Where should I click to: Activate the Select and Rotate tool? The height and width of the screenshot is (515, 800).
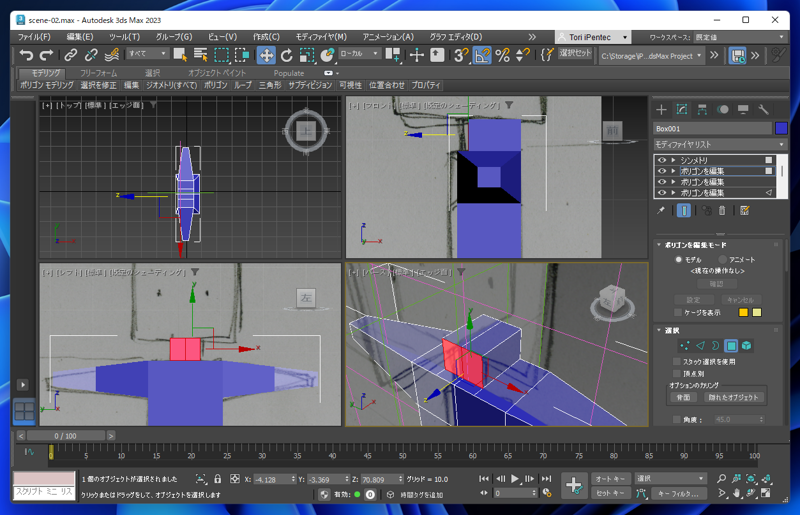287,55
